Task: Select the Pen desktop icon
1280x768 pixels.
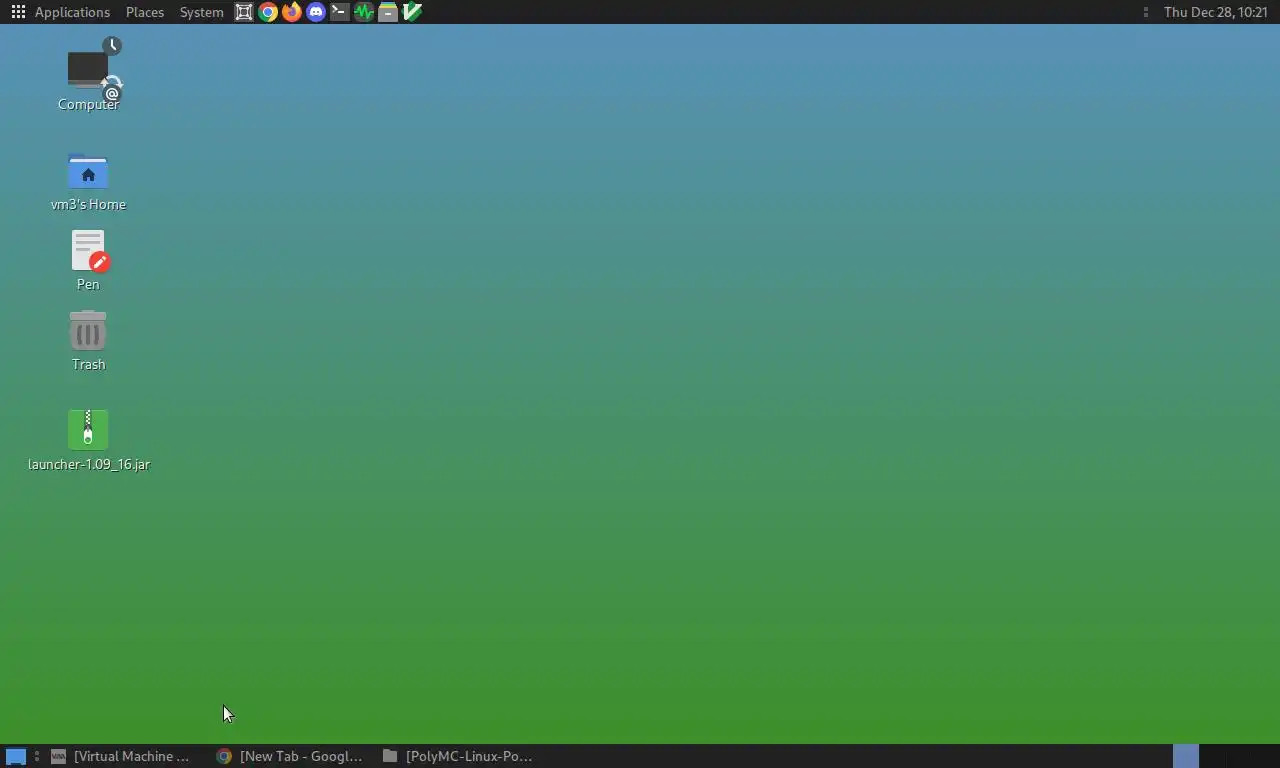Action: tap(88, 261)
